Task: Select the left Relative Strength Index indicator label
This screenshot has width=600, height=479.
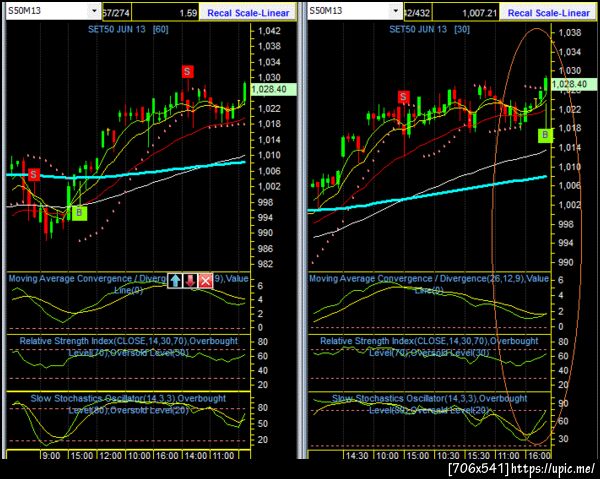Action: pos(129,346)
